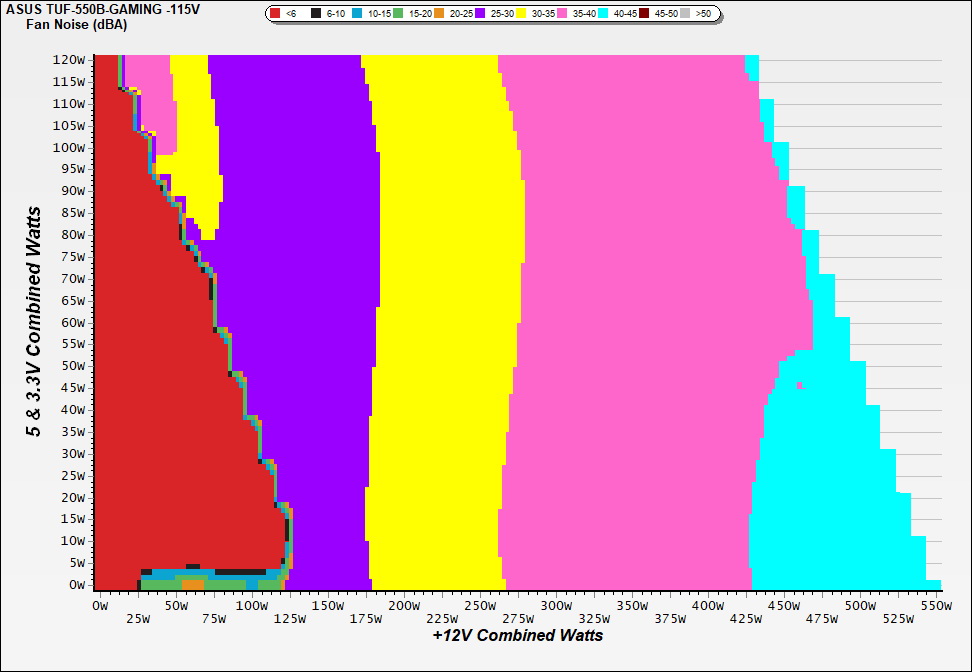Screen dimensions: 972x672
Task: Click the 550W label on horizontal axis
Action: tap(934, 606)
